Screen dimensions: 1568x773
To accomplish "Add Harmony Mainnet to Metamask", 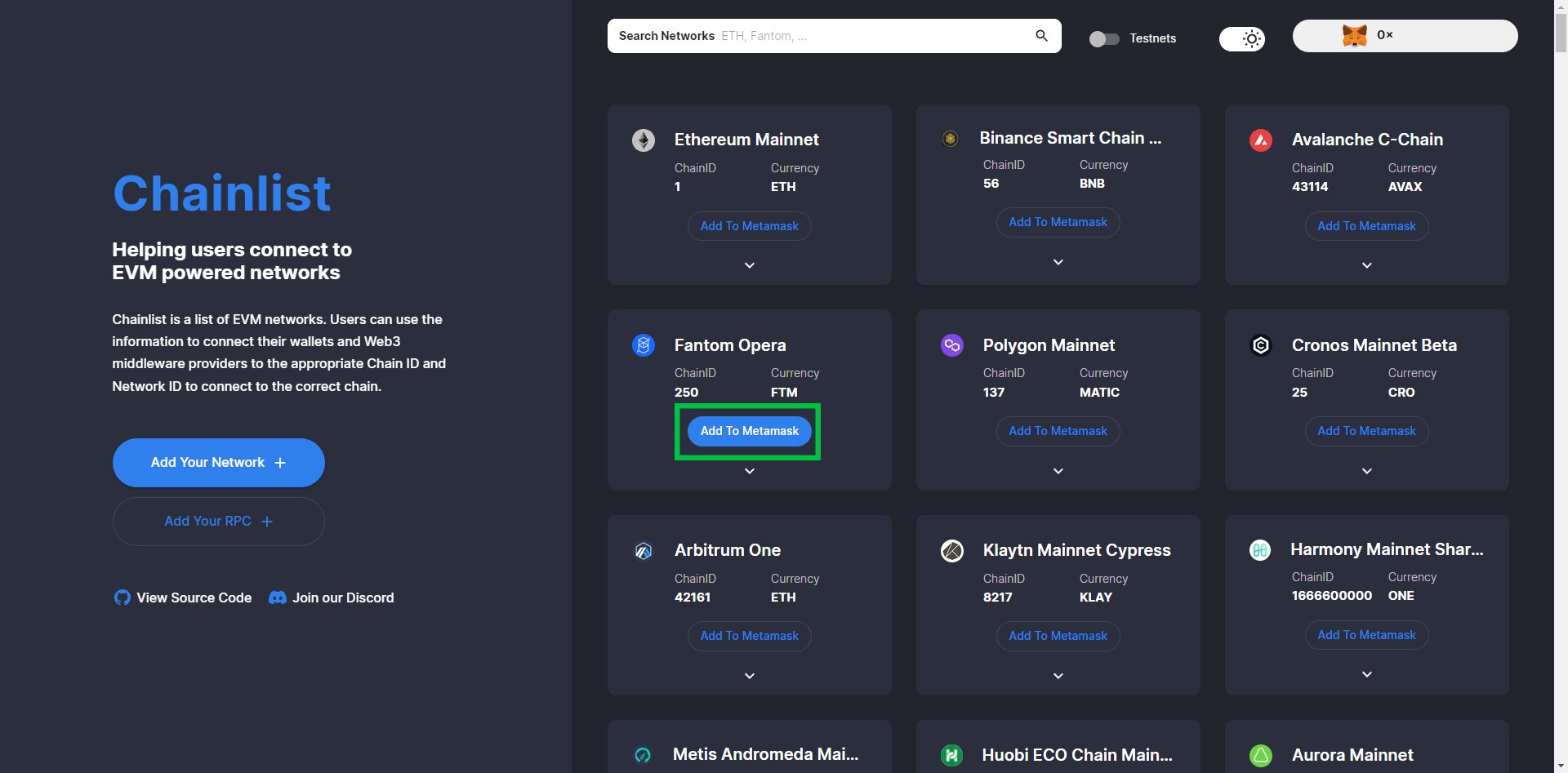I will [x=1367, y=635].
